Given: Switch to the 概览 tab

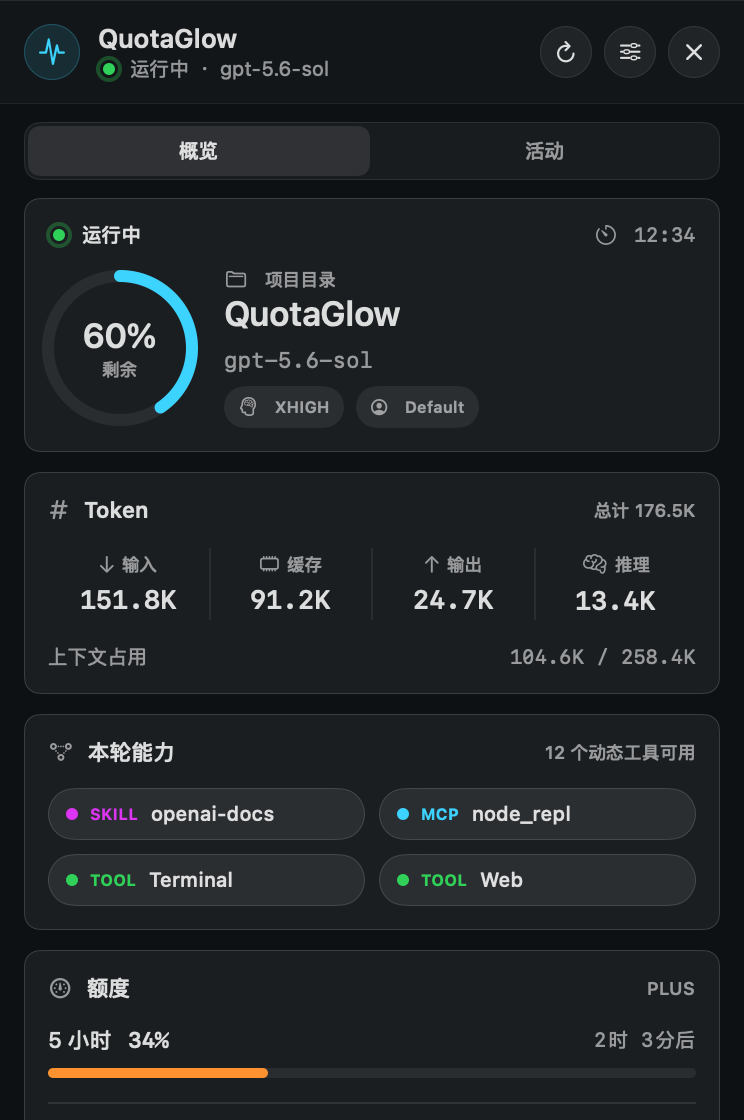Looking at the screenshot, I should coord(198,151).
